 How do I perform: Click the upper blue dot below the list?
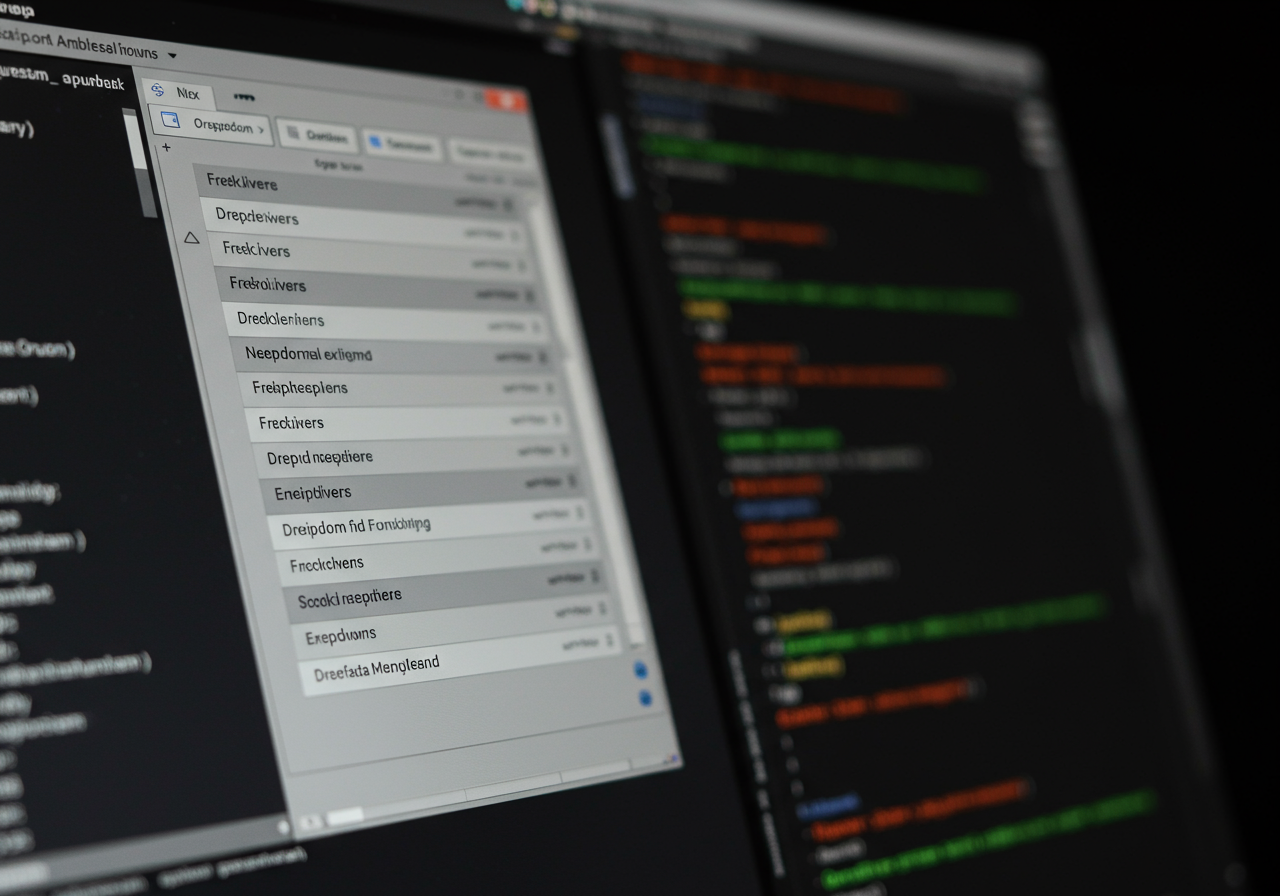coord(640,670)
